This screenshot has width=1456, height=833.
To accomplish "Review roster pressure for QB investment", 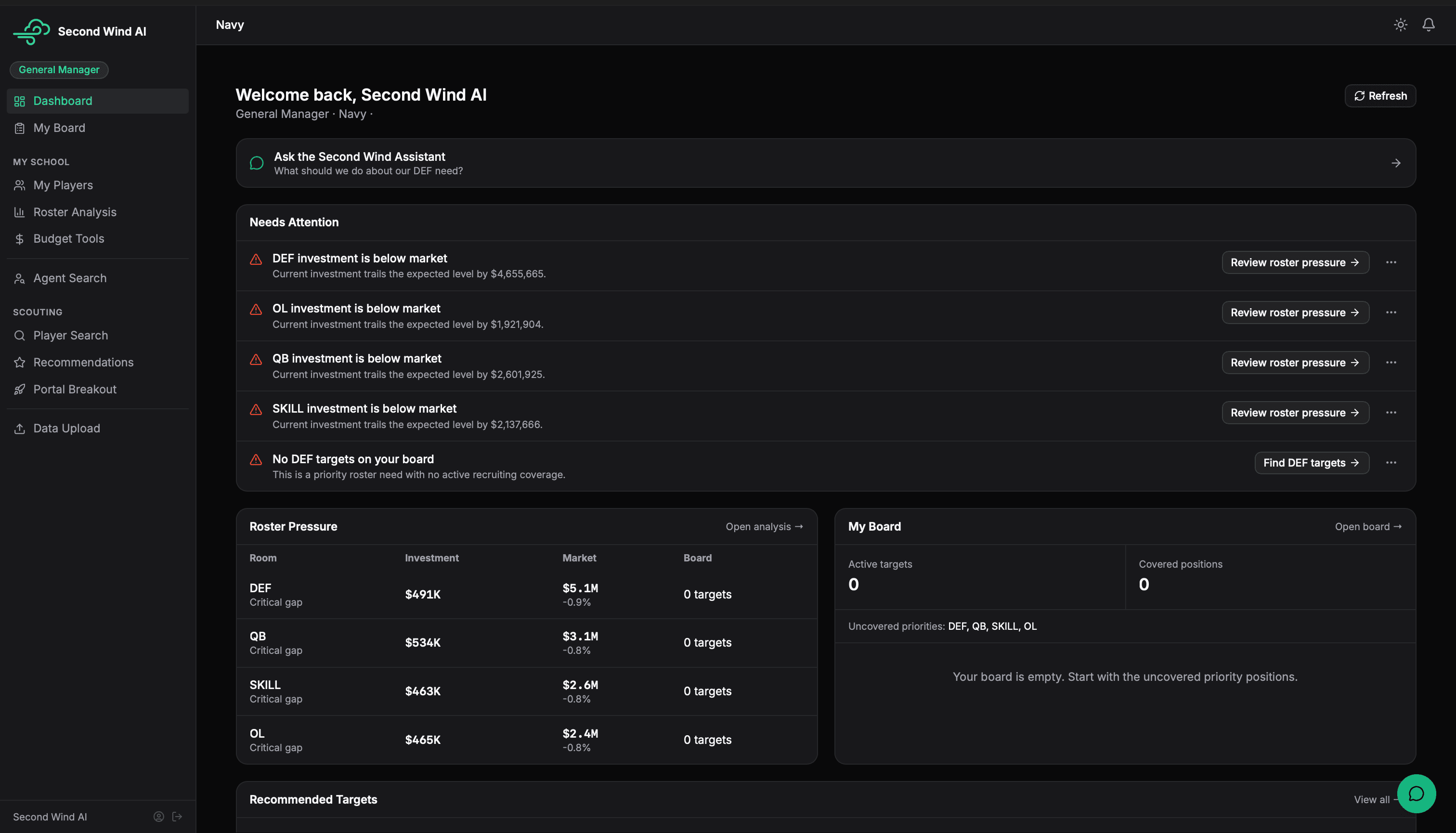I will pyautogui.click(x=1295, y=363).
